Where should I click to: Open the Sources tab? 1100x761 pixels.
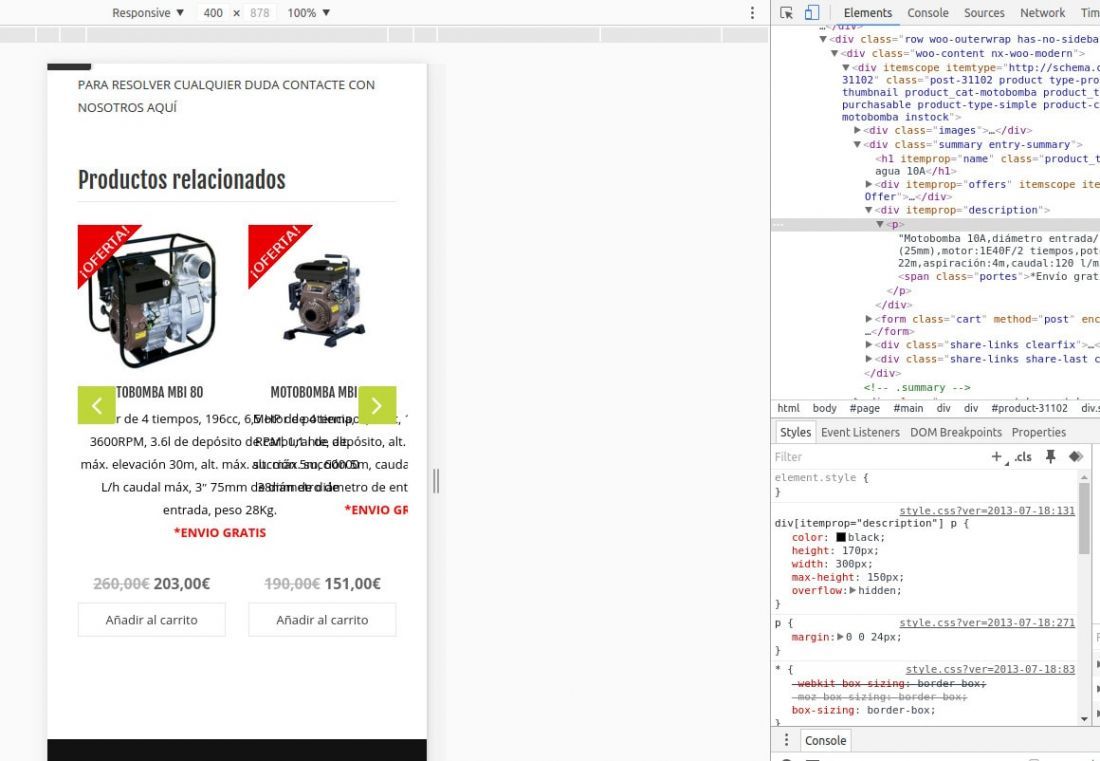pos(984,13)
